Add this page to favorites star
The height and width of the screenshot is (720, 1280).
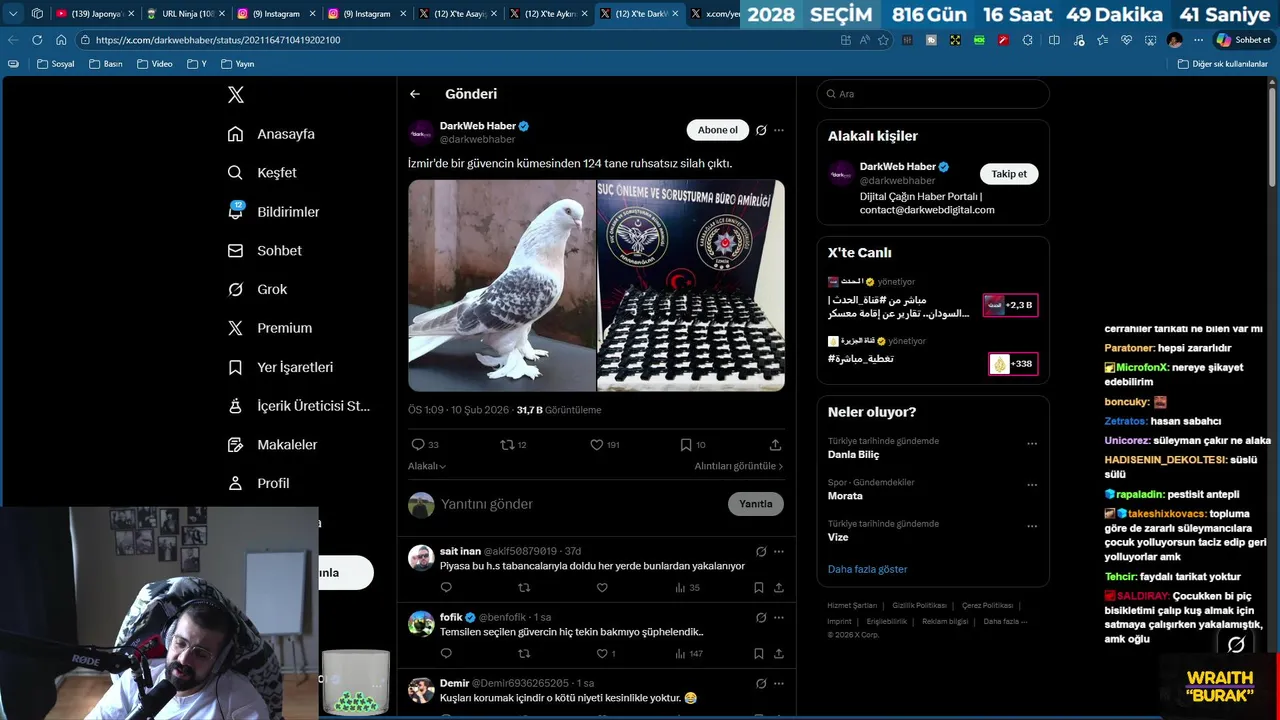pos(883,40)
